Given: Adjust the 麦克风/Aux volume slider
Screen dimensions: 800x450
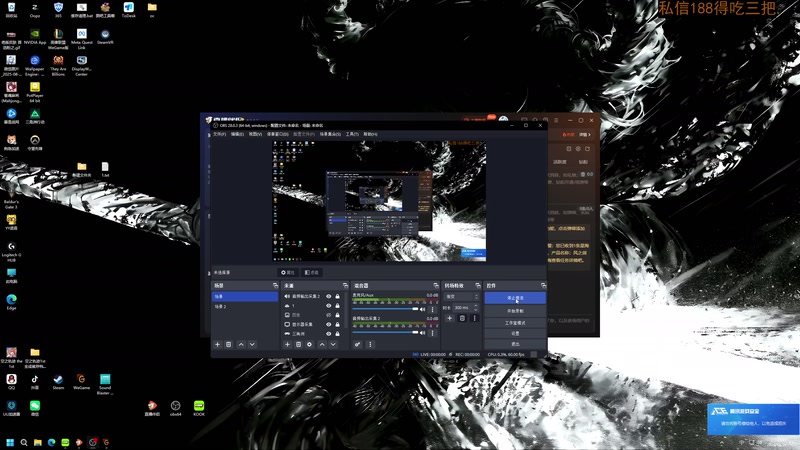Looking at the screenshot, I should click(x=385, y=310).
